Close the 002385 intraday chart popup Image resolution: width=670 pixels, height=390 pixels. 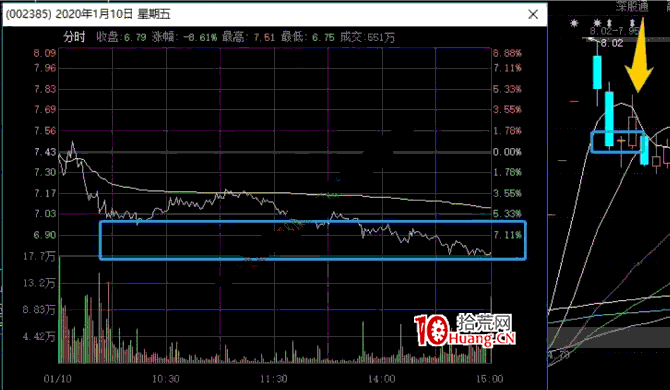(533, 15)
